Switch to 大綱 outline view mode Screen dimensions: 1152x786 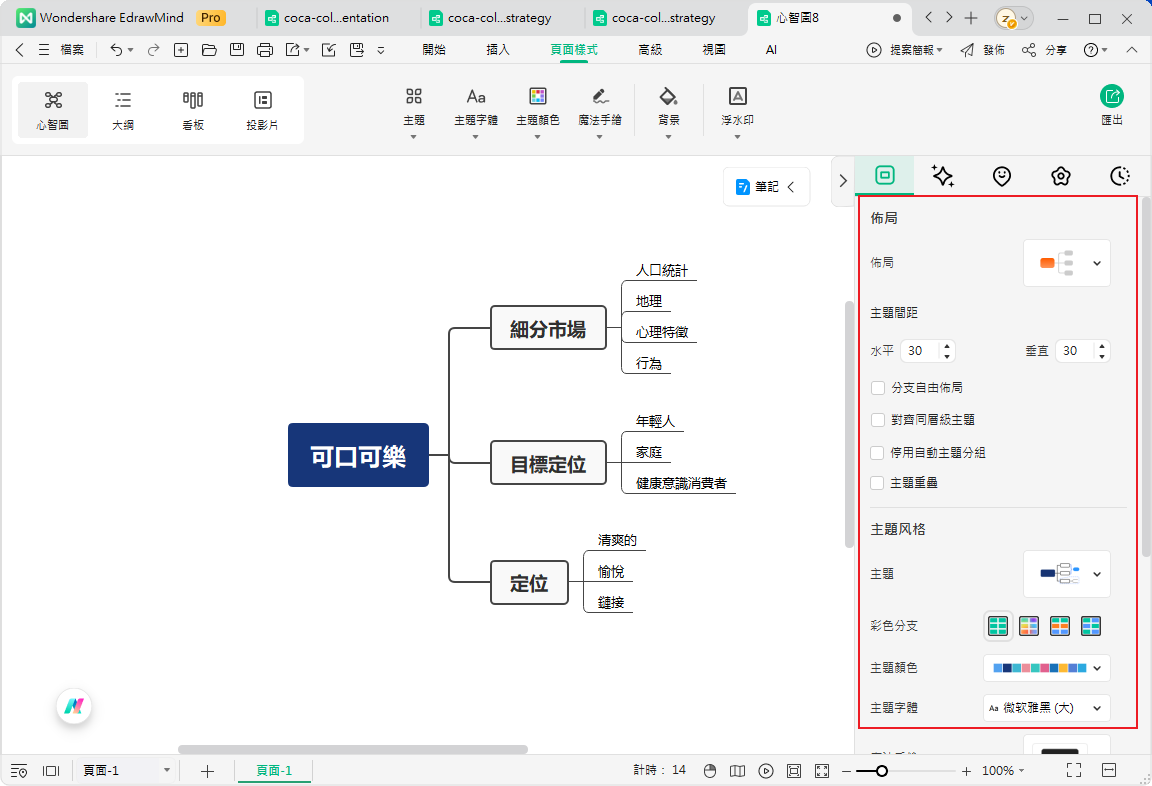[x=122, y=109]
